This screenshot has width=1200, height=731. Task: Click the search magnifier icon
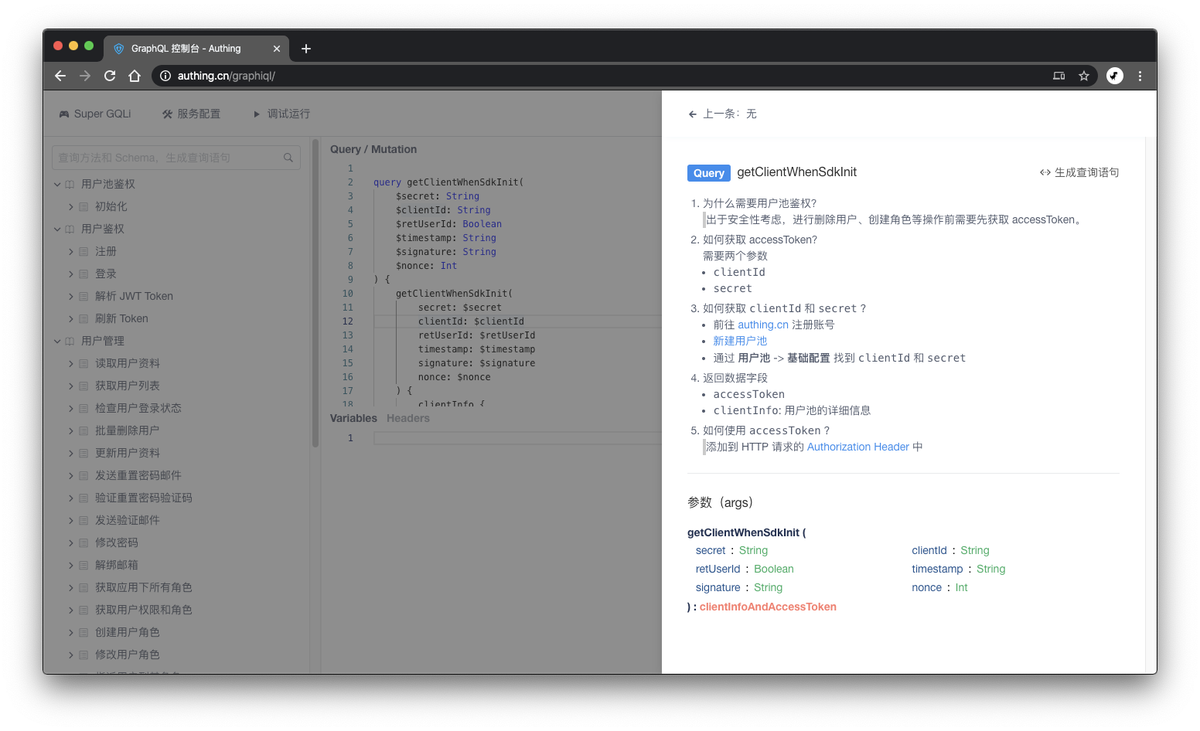tap(288, 158)
